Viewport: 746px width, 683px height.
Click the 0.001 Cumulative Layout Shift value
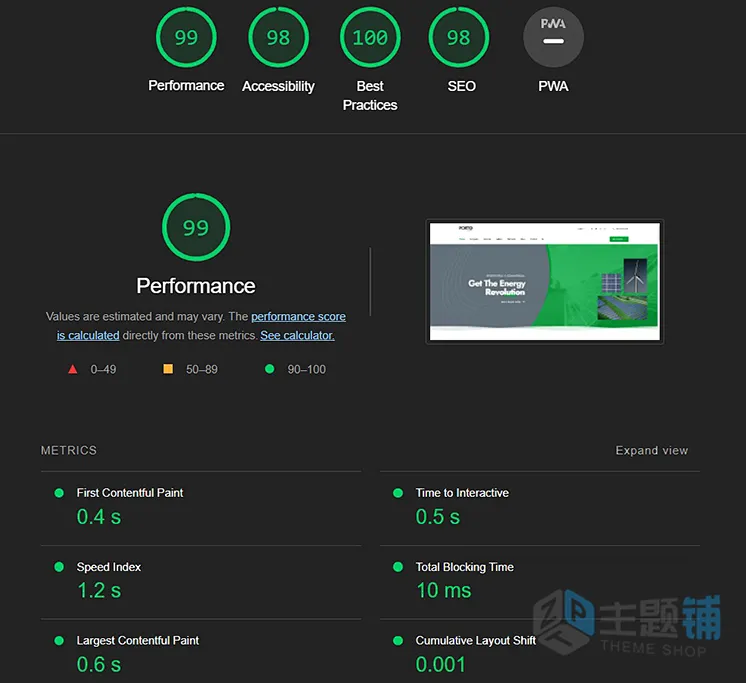pyautogui.click(x=441, y=664)
